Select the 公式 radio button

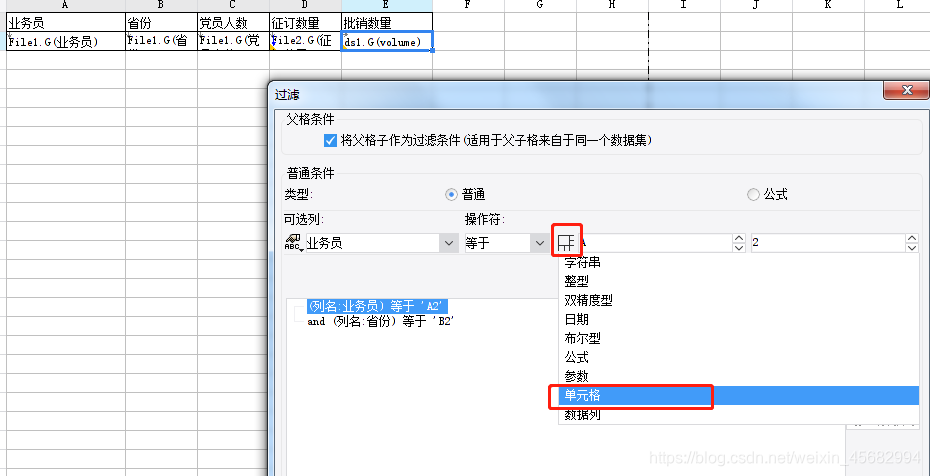pos(753,194)
